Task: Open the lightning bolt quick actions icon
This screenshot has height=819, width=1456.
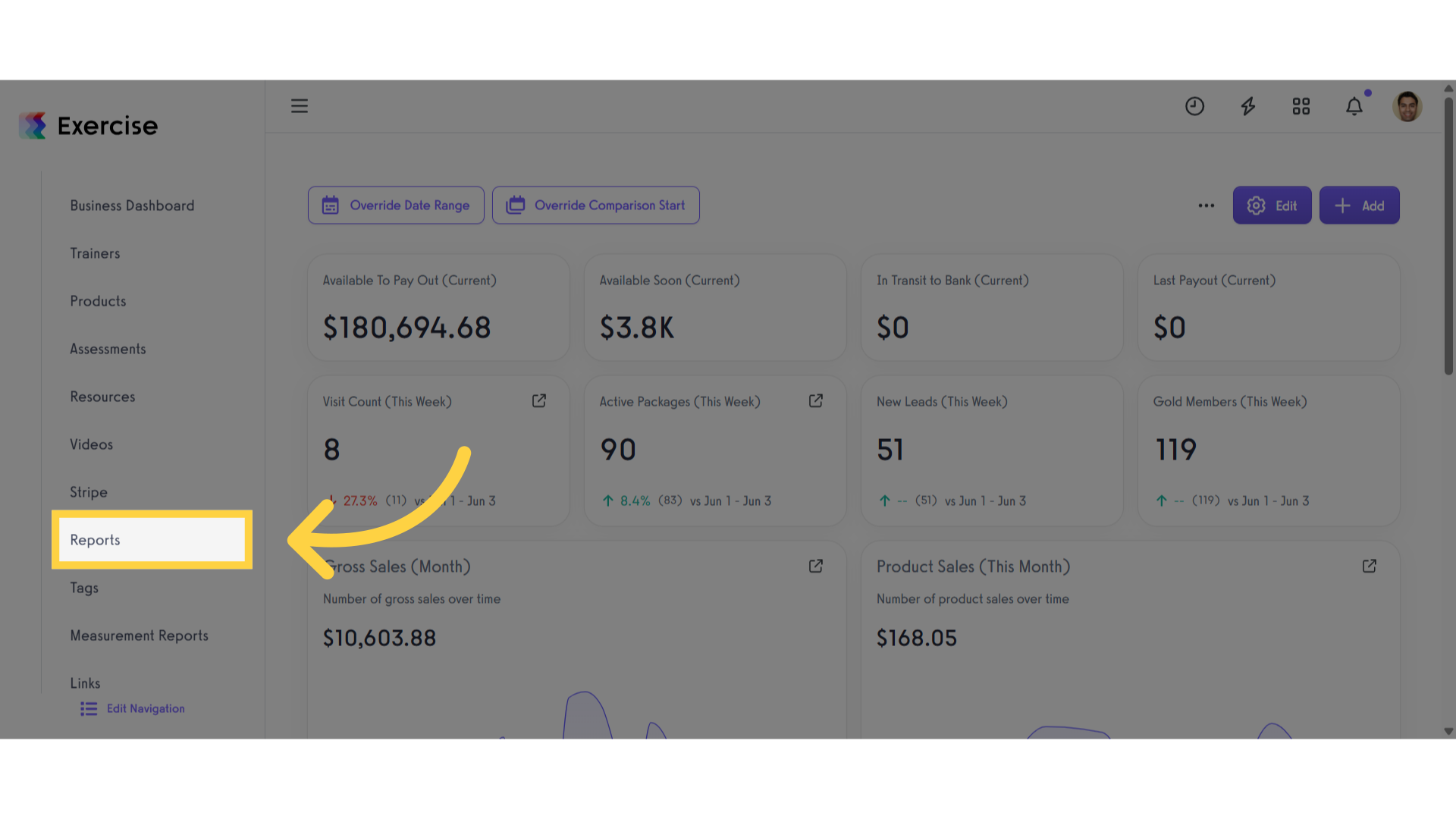Action: (x=1248, y=106)
